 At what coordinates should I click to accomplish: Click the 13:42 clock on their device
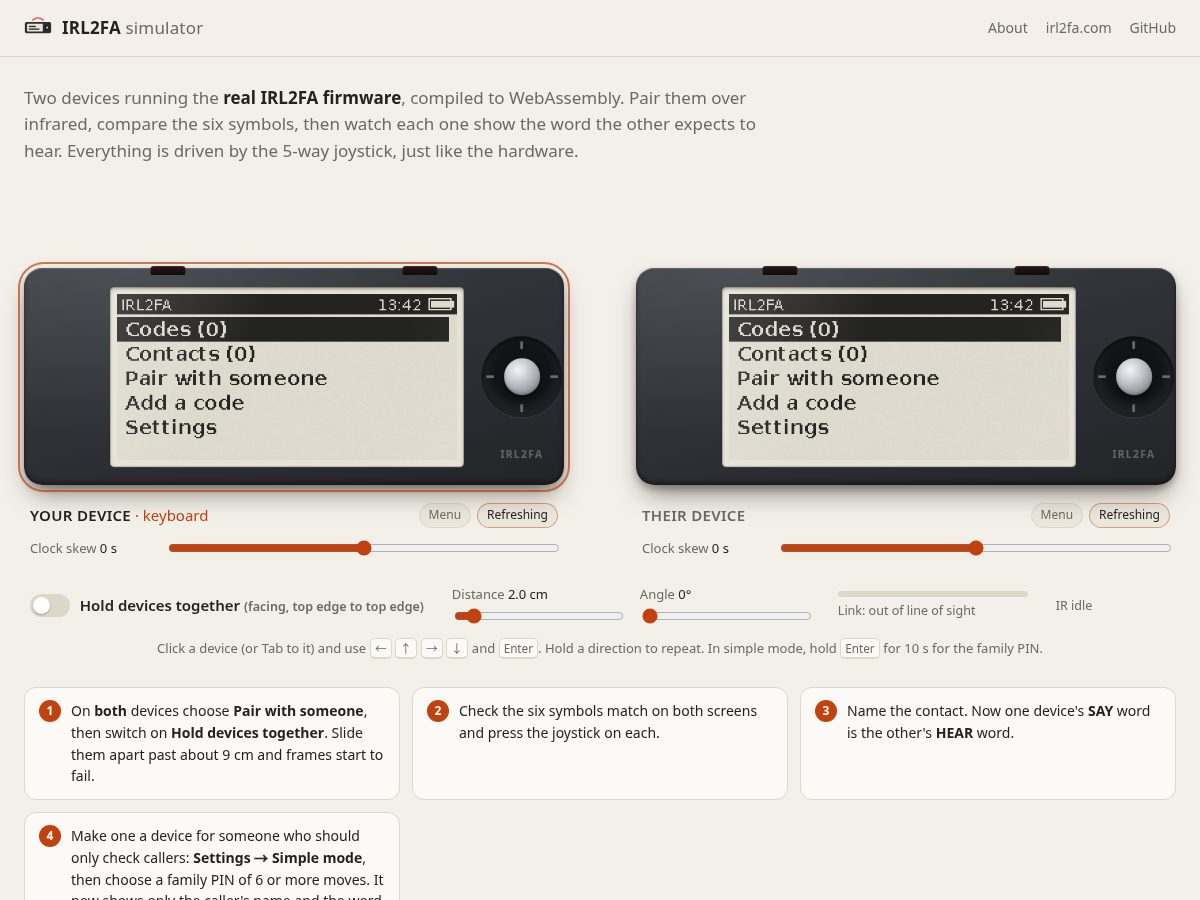pos(1012,305)
